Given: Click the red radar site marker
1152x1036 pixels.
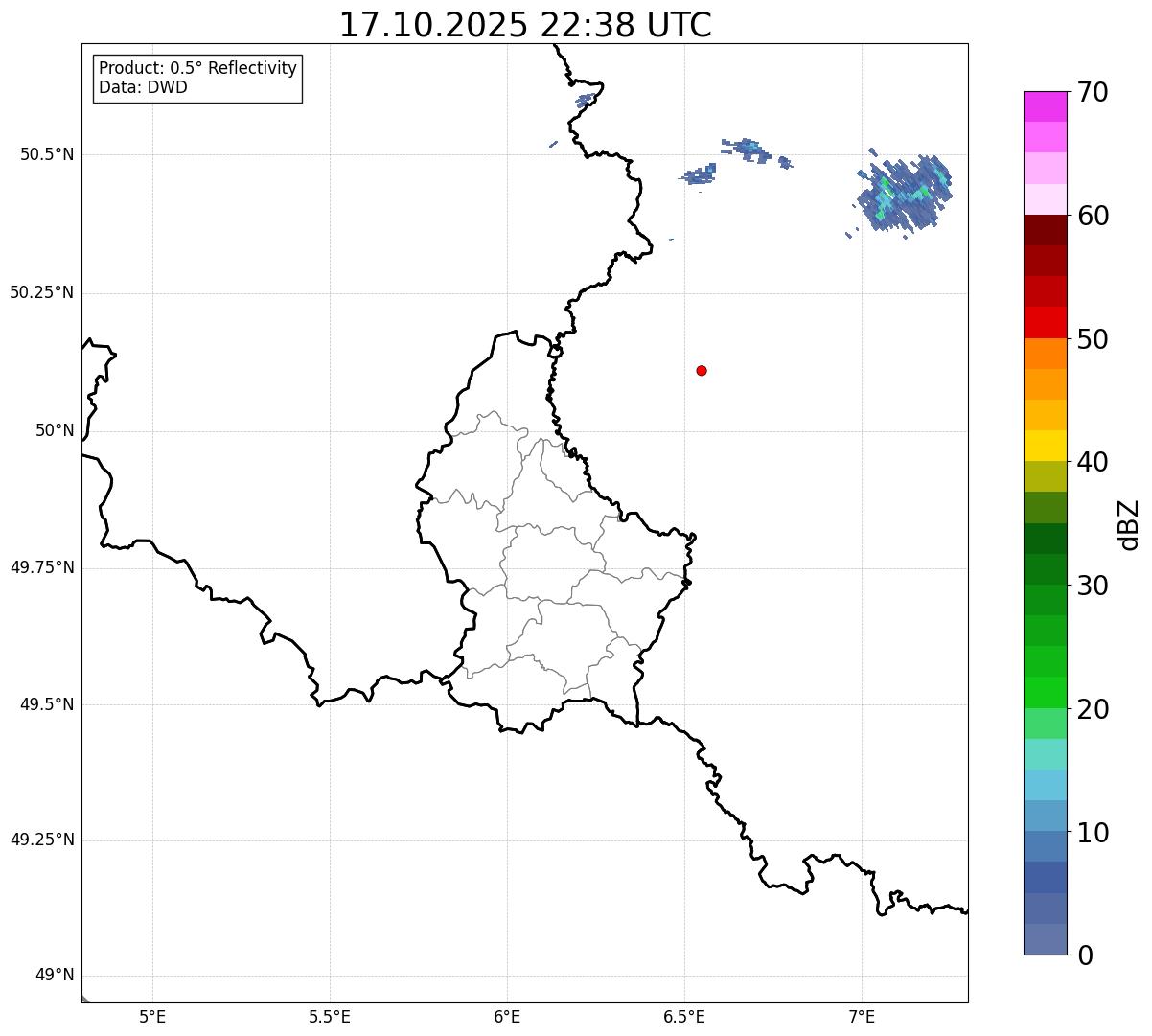Looking at the screenshot, I should point(702,370).
